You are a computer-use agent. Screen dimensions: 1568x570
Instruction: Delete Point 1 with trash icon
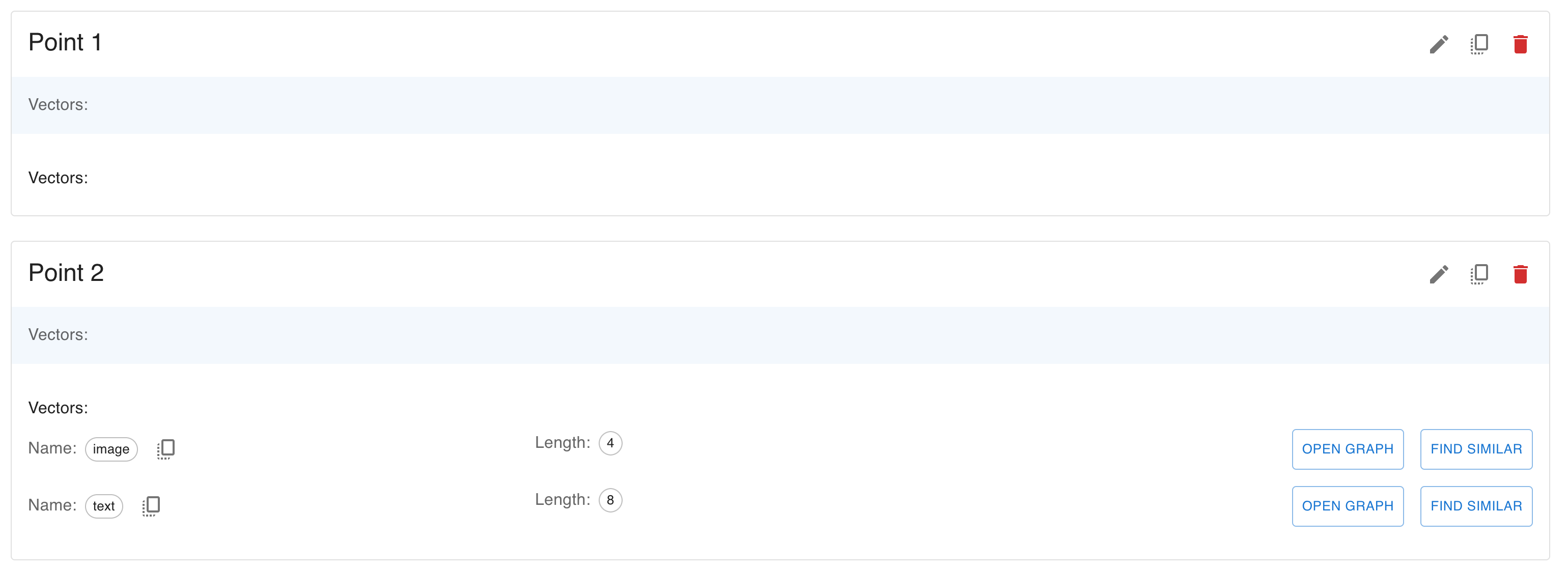[1520, 44]
